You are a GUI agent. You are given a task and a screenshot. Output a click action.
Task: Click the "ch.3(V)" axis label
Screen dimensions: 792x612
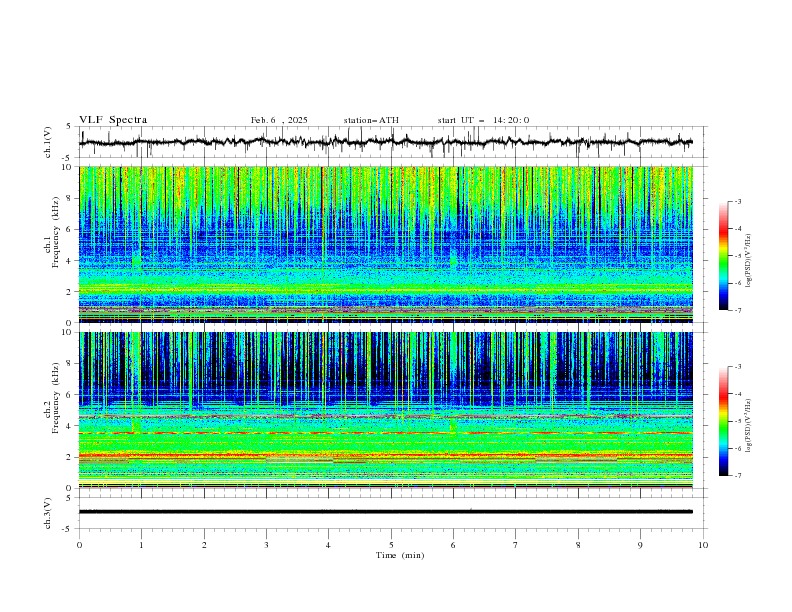[x=48, y=513]
